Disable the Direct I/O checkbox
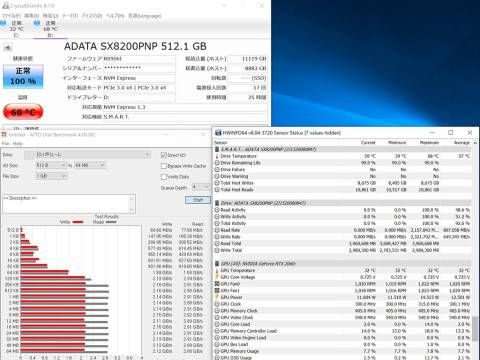This screenshot has width=480, height=360. pos(164,155)
